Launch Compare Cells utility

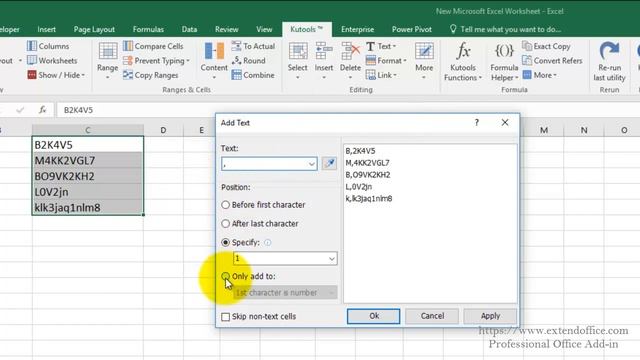(x=153, y=46)
